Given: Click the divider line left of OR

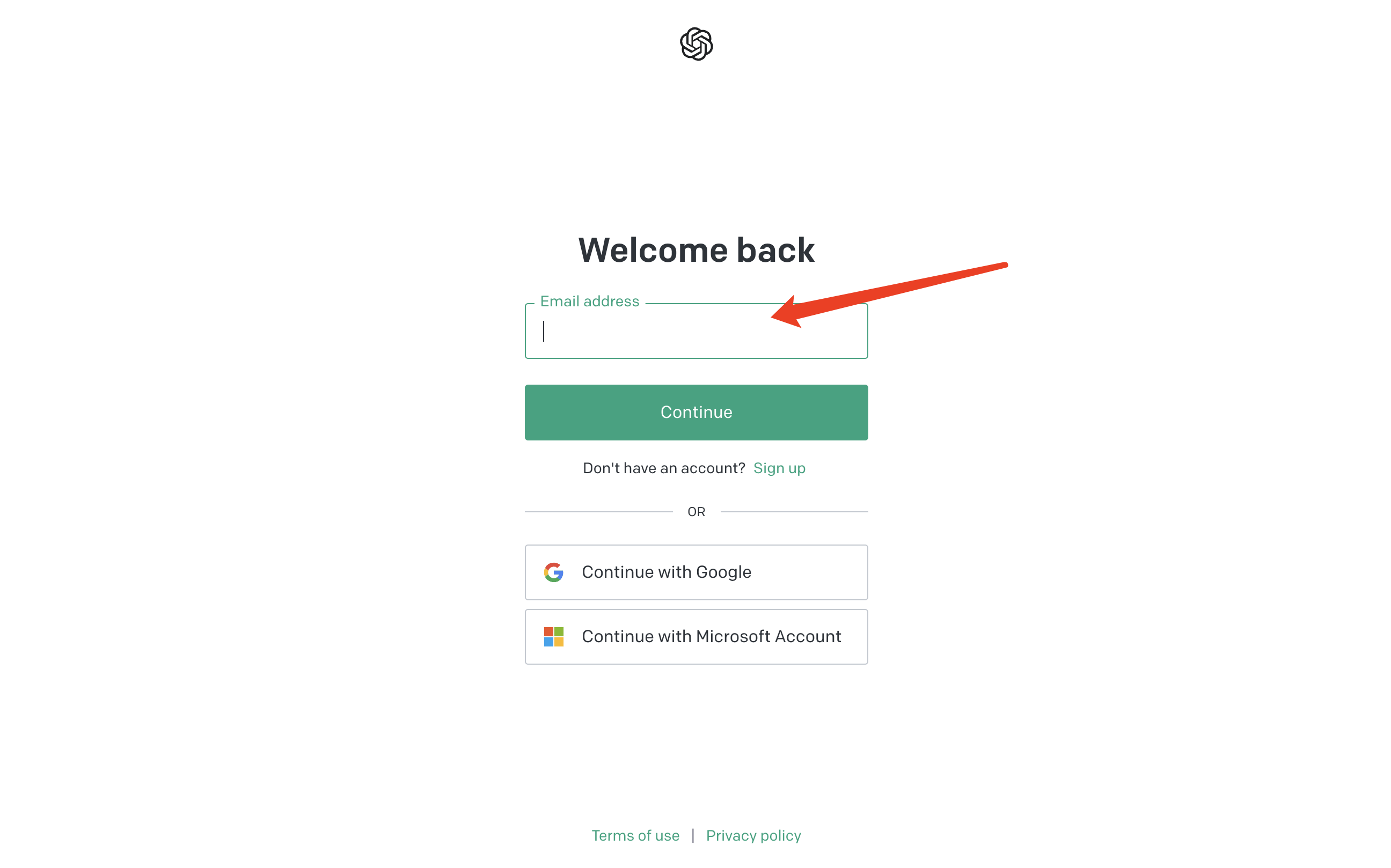Looking at the screenshot, I should click(598, 511).
